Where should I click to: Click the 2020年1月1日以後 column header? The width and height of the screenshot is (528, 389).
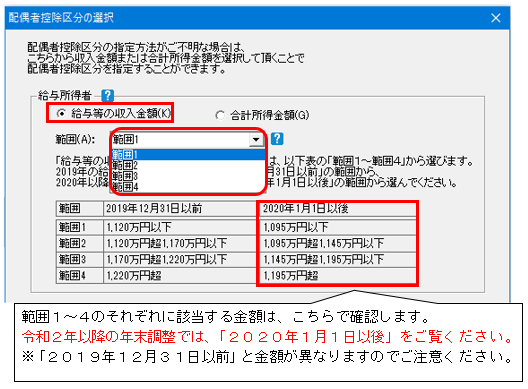tap(338, 208)
